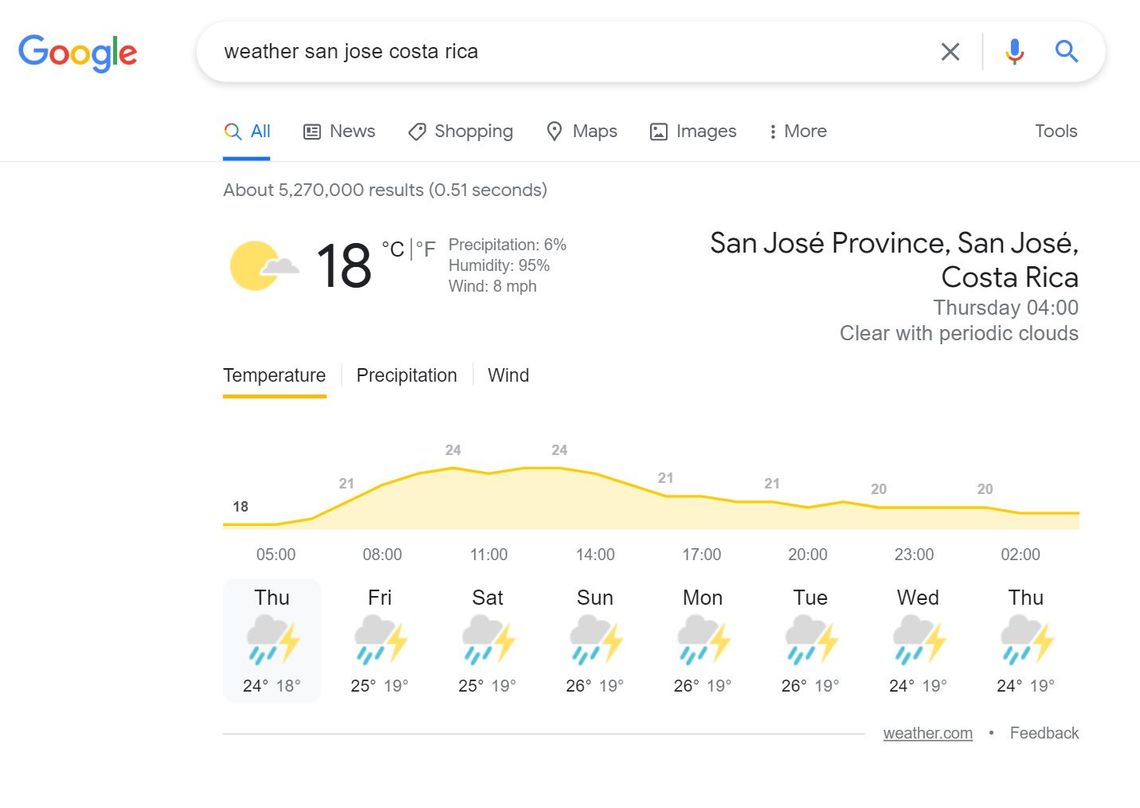
Task: Click the current weather sun-cloud icon
Action: tap(264, 265)
